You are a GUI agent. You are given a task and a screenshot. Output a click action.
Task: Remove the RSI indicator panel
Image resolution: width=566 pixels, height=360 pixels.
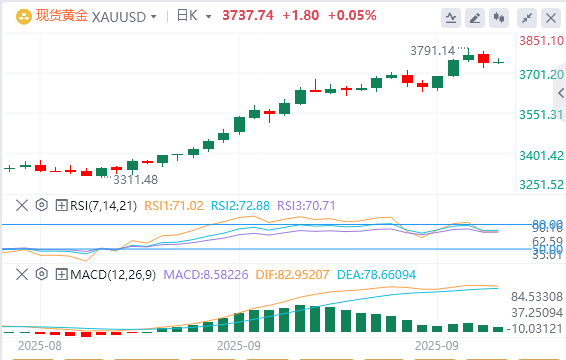pyautogui.click(x=22, y=205)
